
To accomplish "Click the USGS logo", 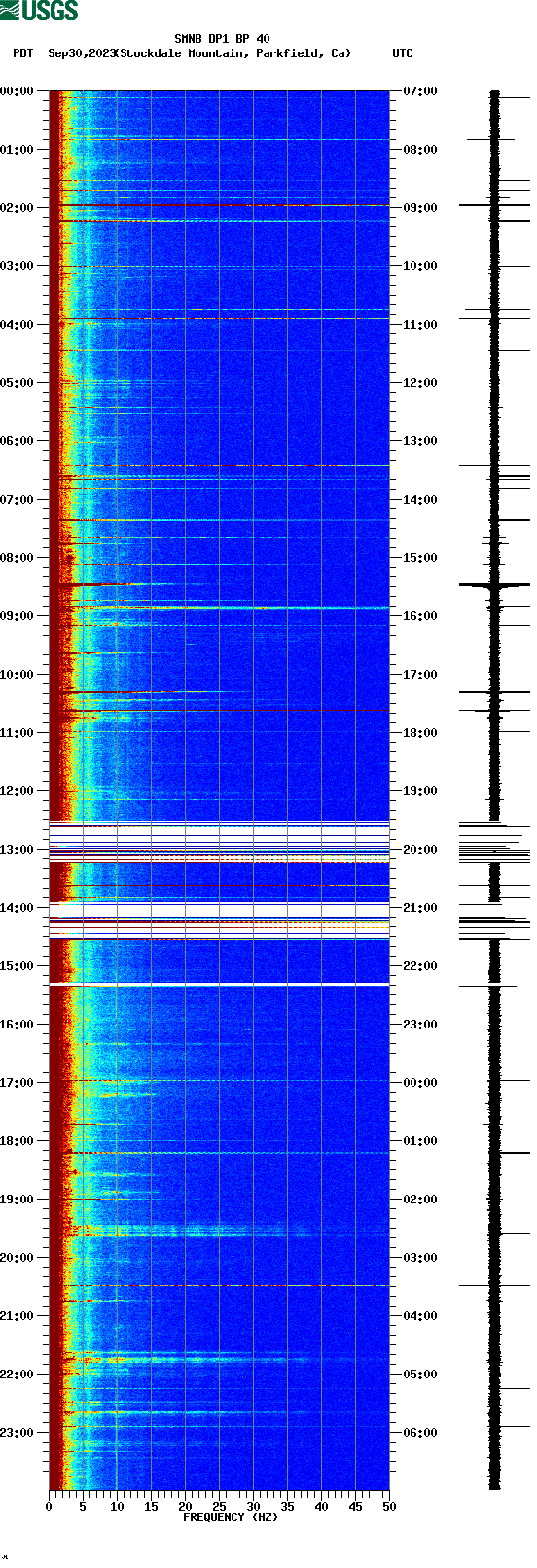I will point(39,11).
